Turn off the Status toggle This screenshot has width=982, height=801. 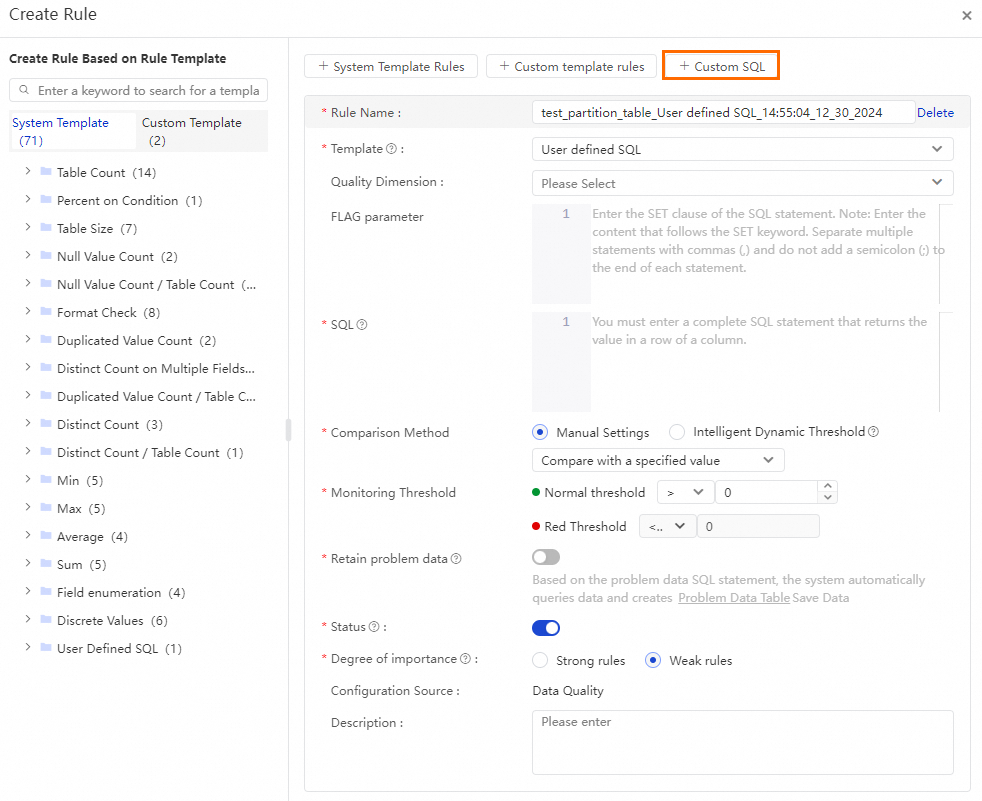pyautogui.click(x=546, y=628)
